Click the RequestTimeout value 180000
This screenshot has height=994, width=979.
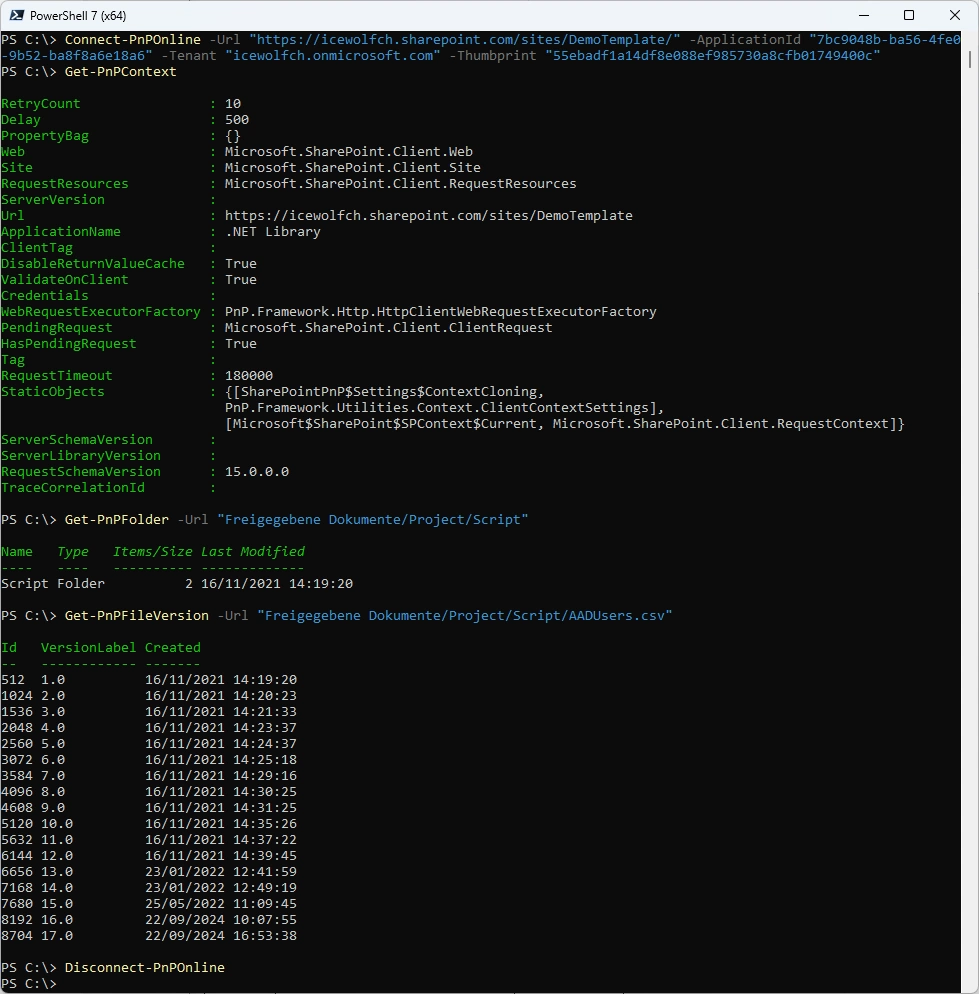249,375
